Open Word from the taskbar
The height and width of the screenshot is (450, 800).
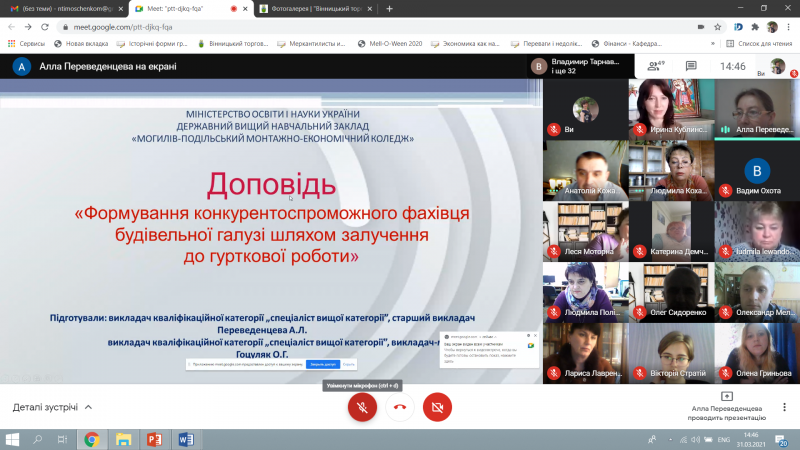tap(186, 439)
